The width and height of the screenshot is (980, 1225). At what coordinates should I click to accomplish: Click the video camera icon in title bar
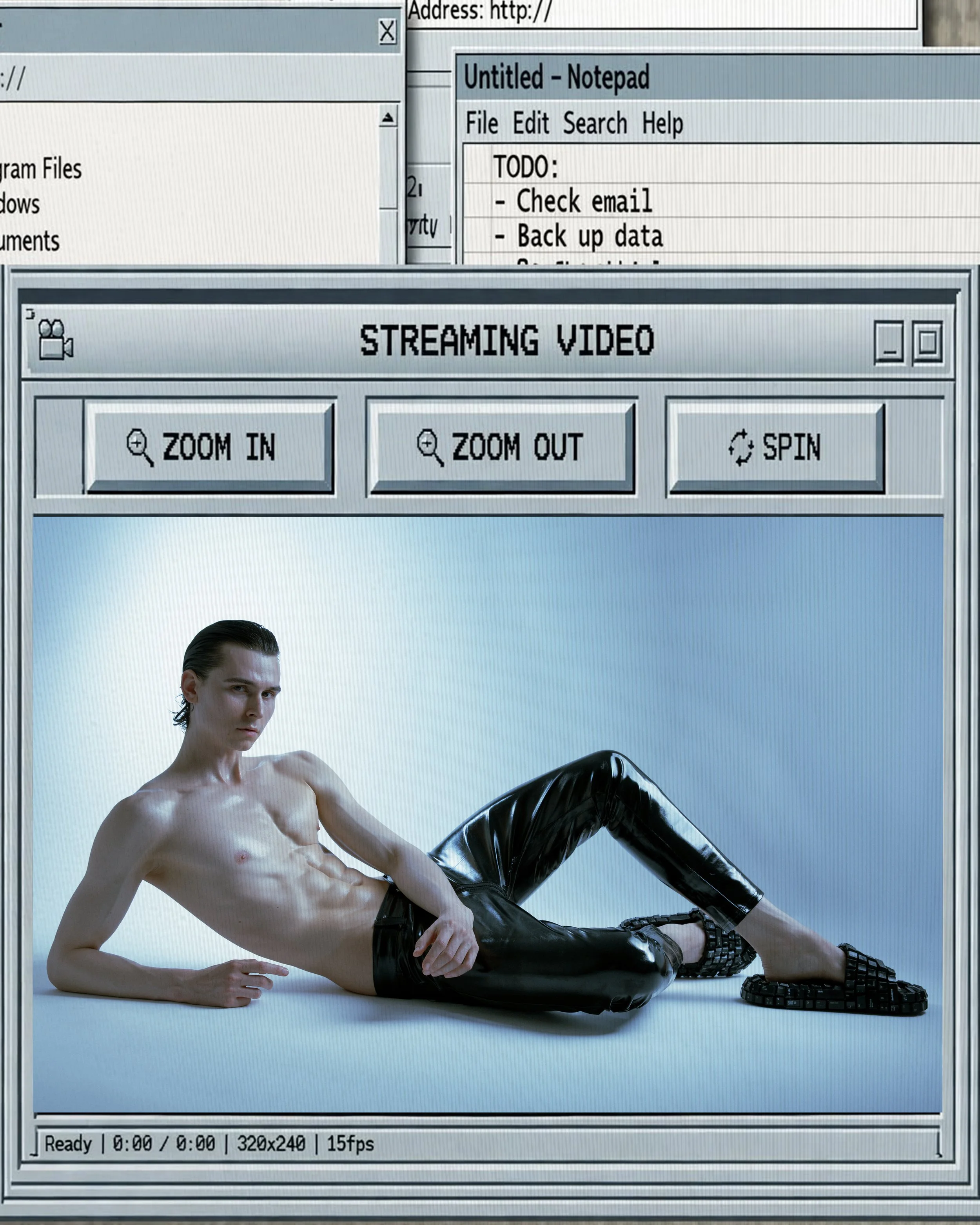[x=56, y=339]
